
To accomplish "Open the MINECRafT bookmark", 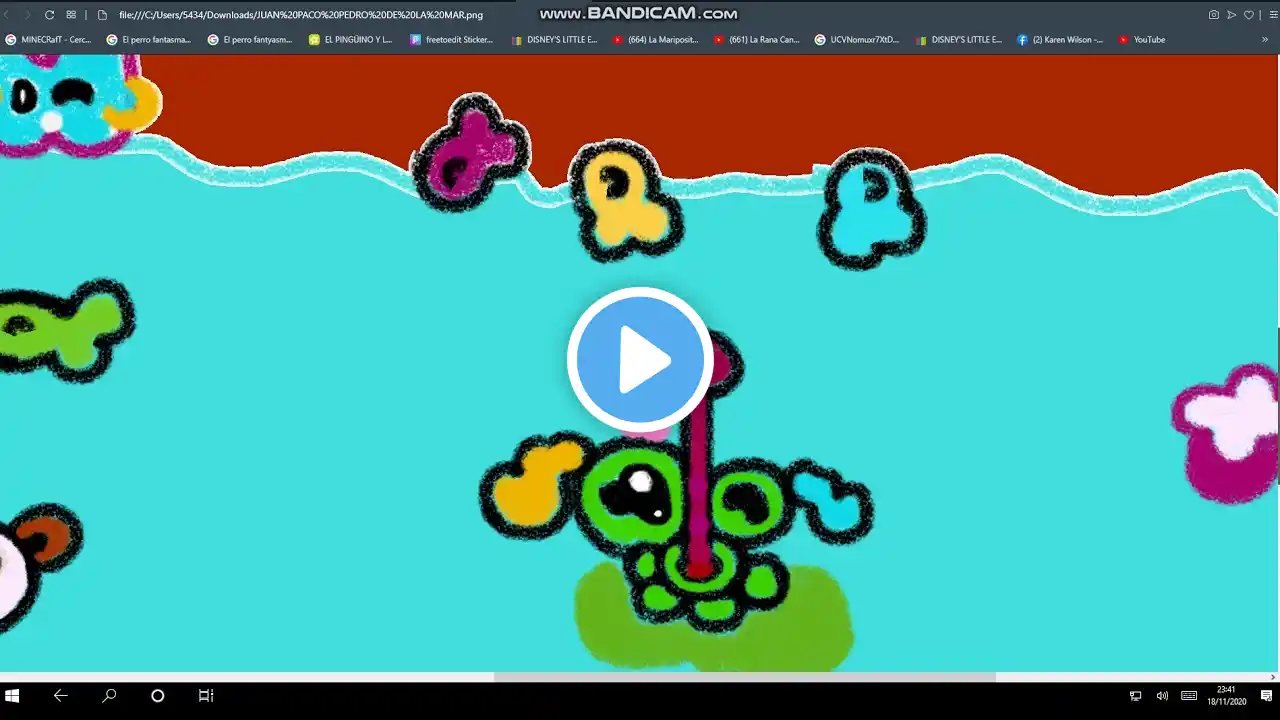I will click(x=48, y=40).
